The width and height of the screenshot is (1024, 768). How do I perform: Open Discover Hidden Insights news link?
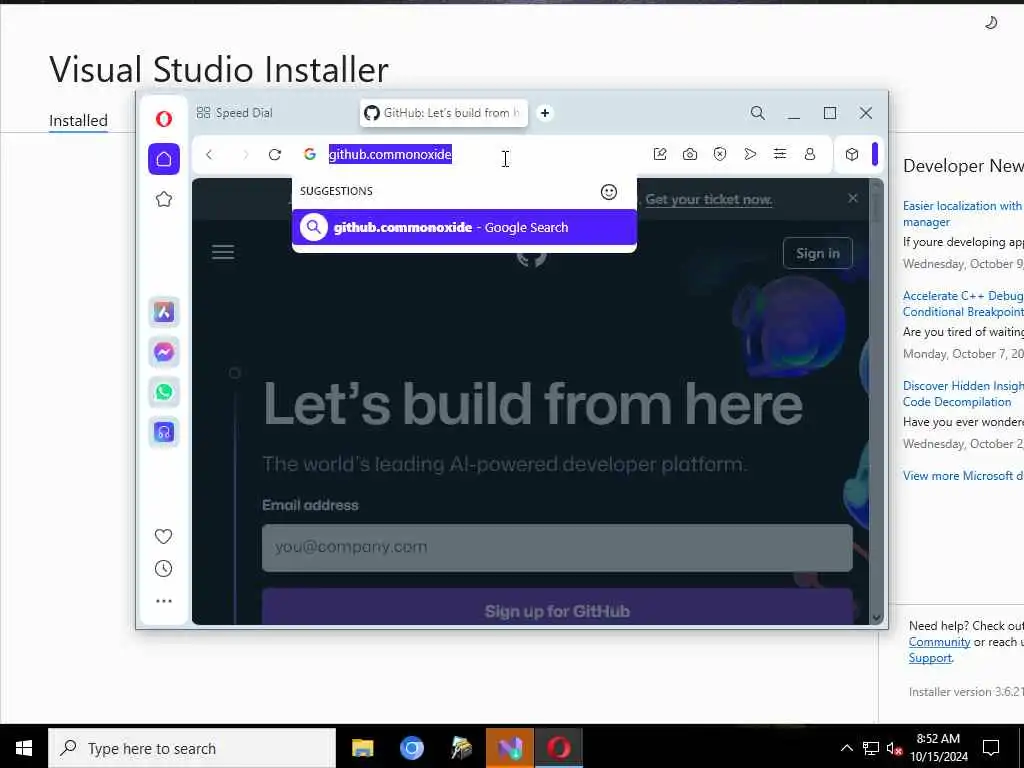click(x=963, y=394)
